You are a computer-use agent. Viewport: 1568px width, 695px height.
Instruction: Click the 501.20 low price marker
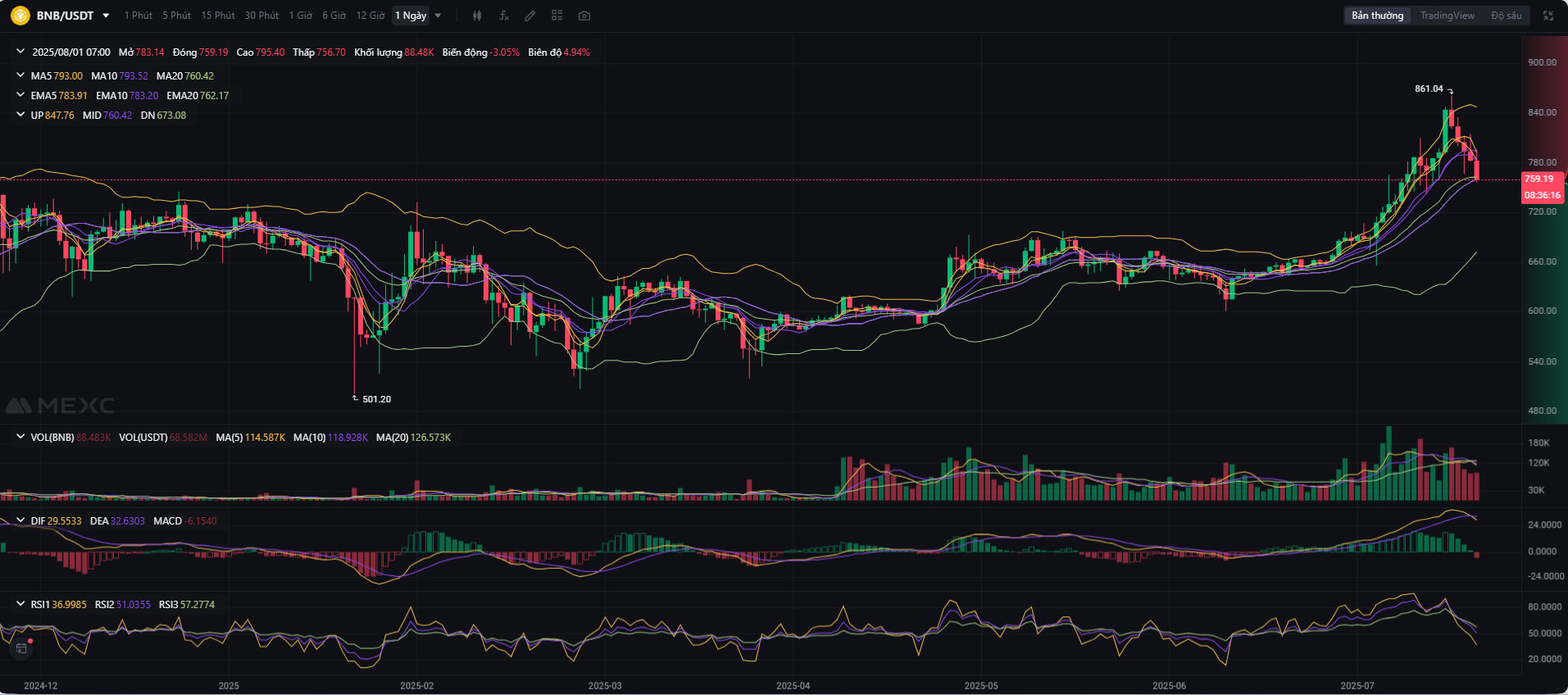click(x=377, y=399)
